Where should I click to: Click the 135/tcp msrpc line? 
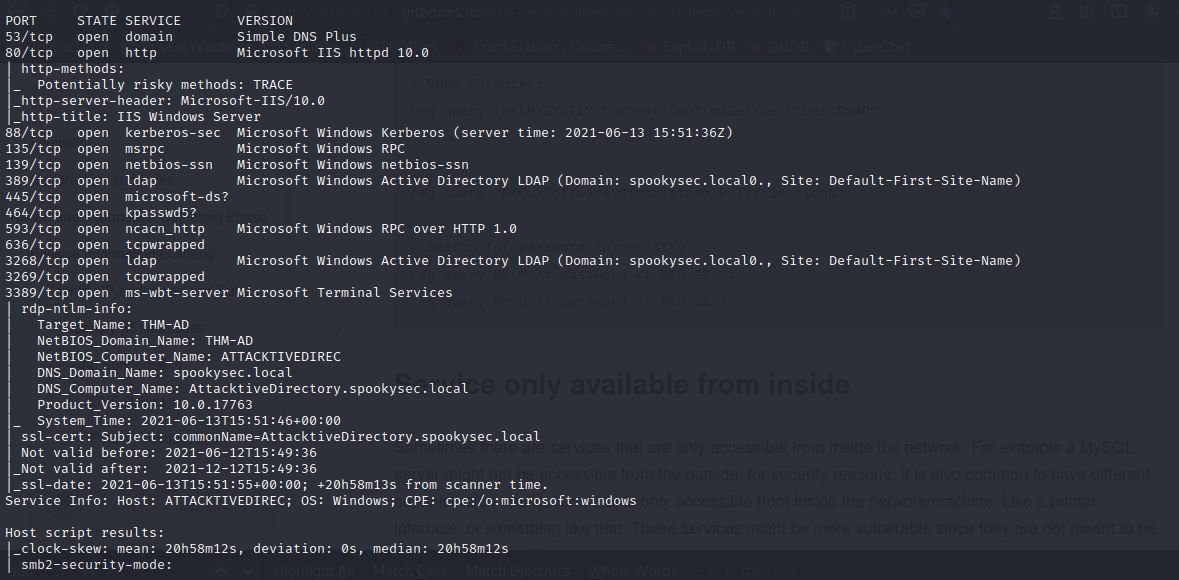pyautogui.click(x=205, y=149)
